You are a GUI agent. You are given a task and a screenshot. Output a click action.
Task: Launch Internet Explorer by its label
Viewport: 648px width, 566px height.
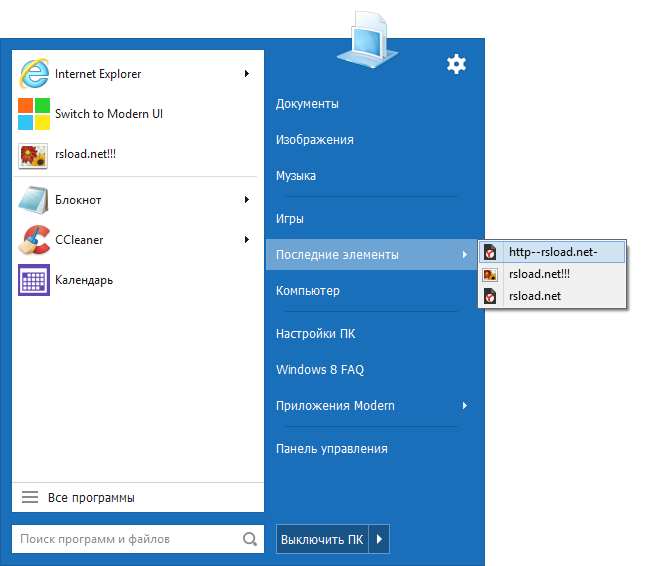pyautogui.click(x=98, y=74)
